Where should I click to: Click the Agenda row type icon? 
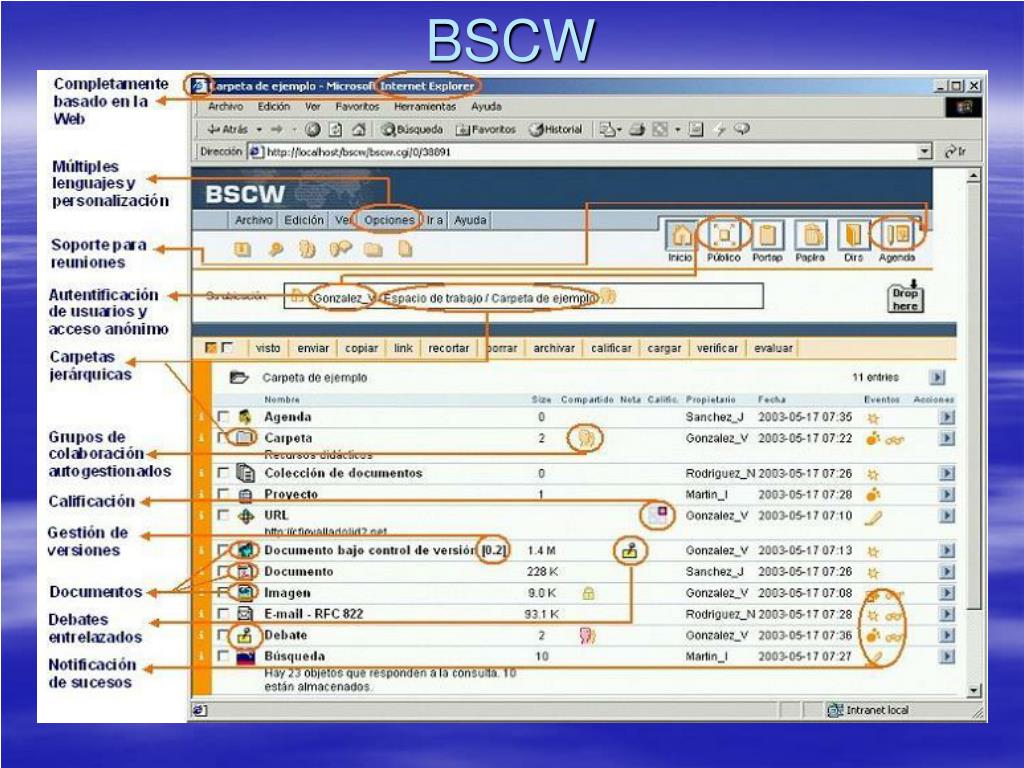point(245,417)
